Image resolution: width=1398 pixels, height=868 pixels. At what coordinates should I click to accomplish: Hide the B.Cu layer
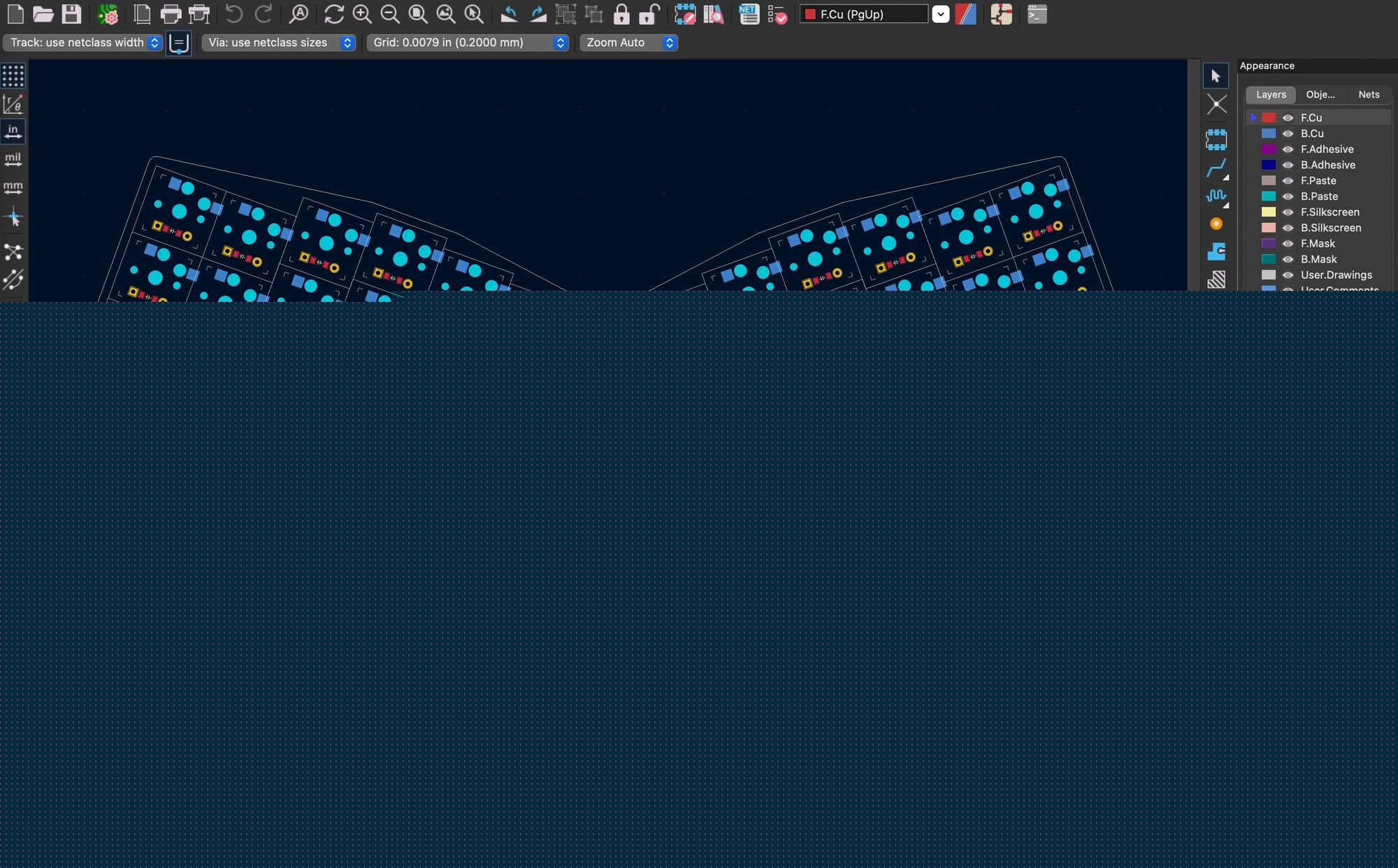click(x=1288, y=133)
